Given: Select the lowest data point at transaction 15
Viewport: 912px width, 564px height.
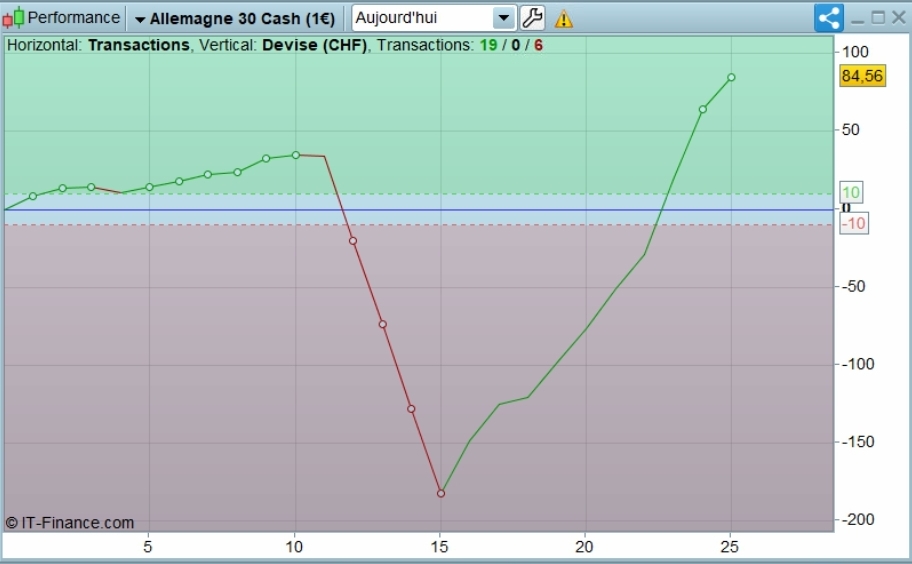Looking at the screenshot, I should point(441,494).
